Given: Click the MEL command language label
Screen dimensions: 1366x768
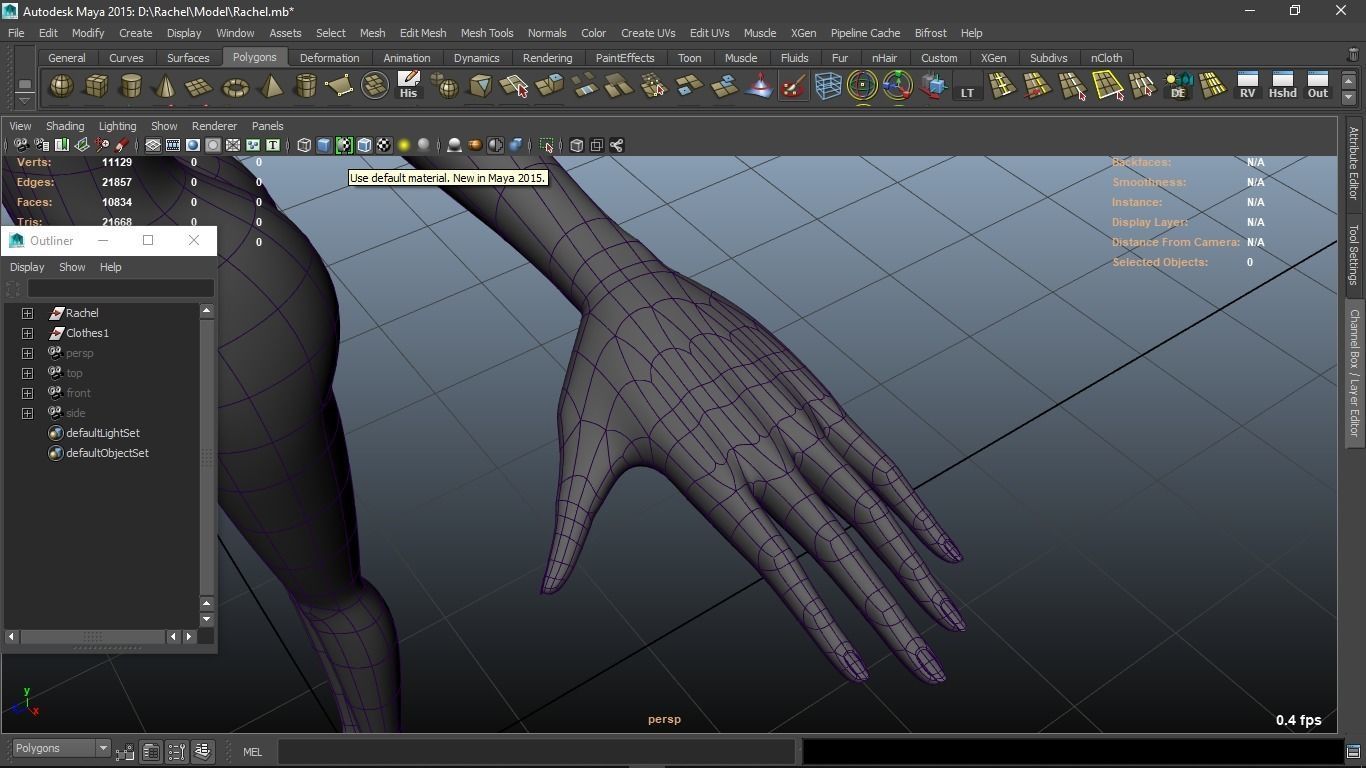Looking at the screenshot, I should click(x=252, y=752).
